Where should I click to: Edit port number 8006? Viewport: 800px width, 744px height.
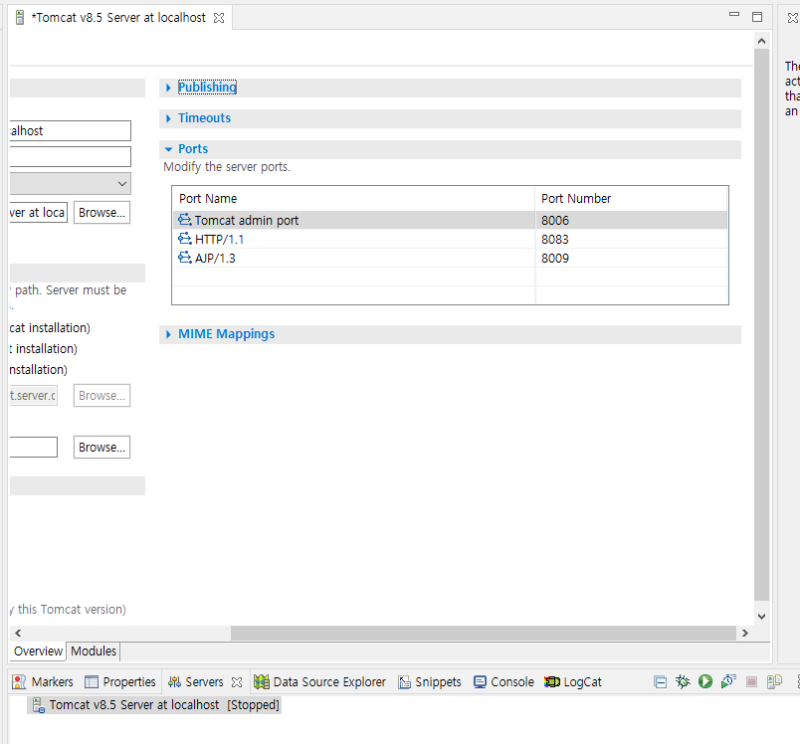(555, 220)
